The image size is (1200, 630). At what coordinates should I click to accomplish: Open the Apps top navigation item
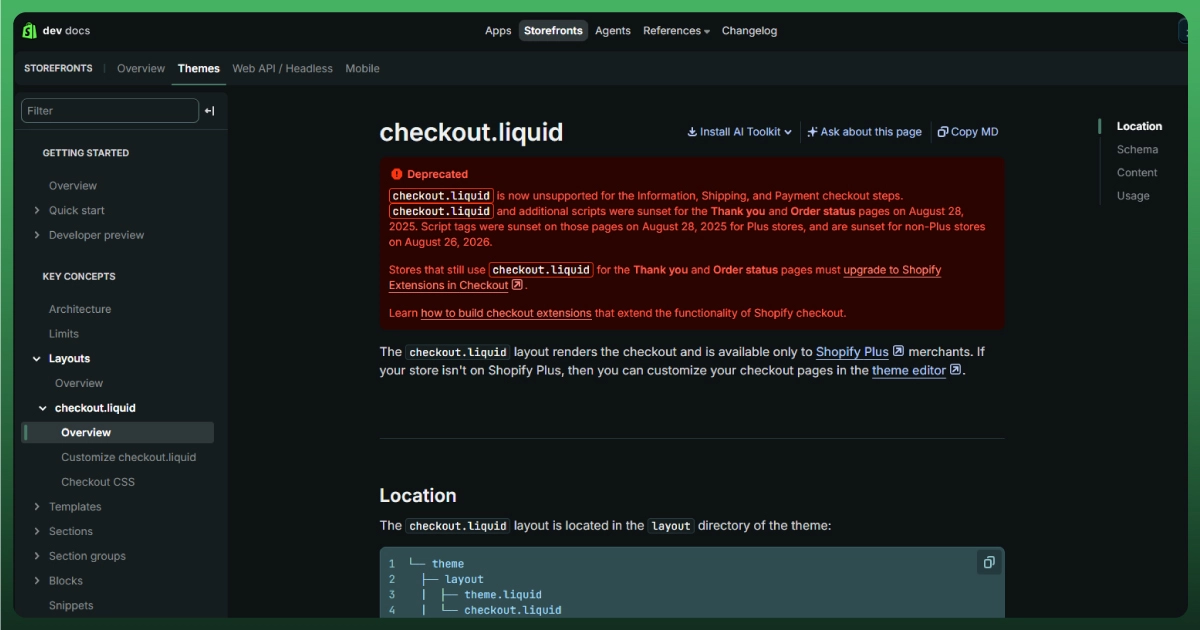[x=498, y=31]
